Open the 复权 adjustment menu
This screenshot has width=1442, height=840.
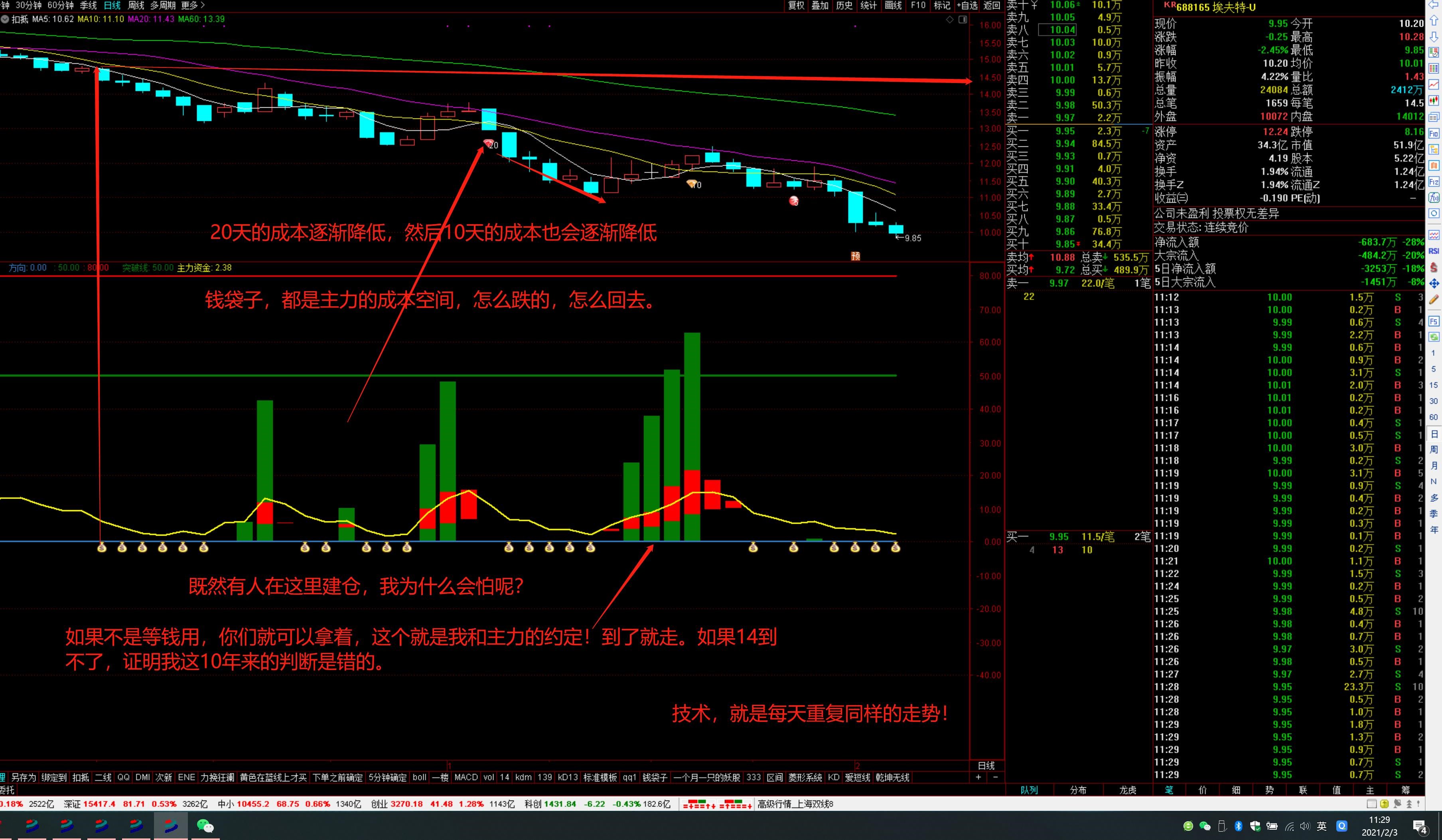[796, 5]
